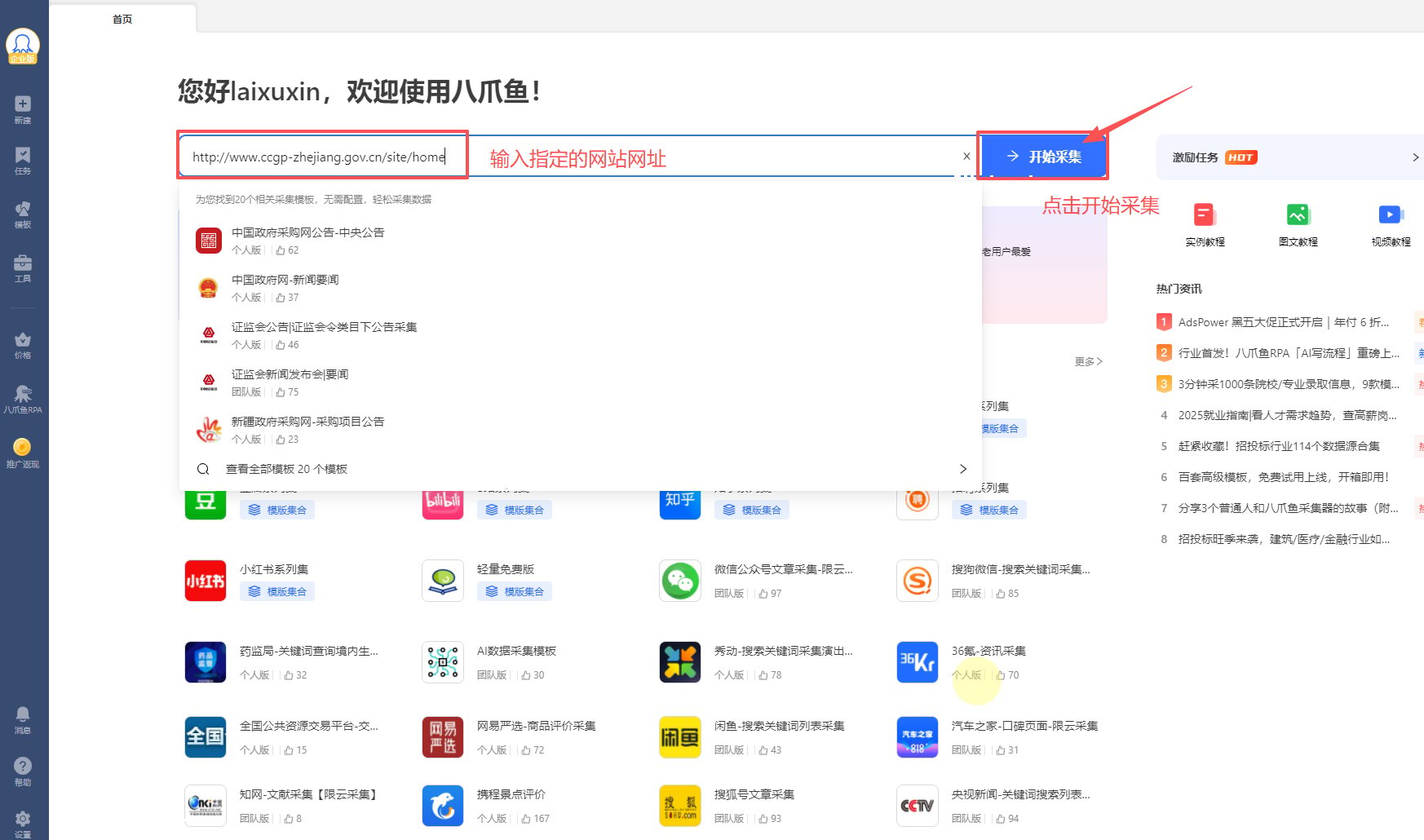
Task: Open the 全国公共资源交易平台 template icon
Action: tap(206, 737)
